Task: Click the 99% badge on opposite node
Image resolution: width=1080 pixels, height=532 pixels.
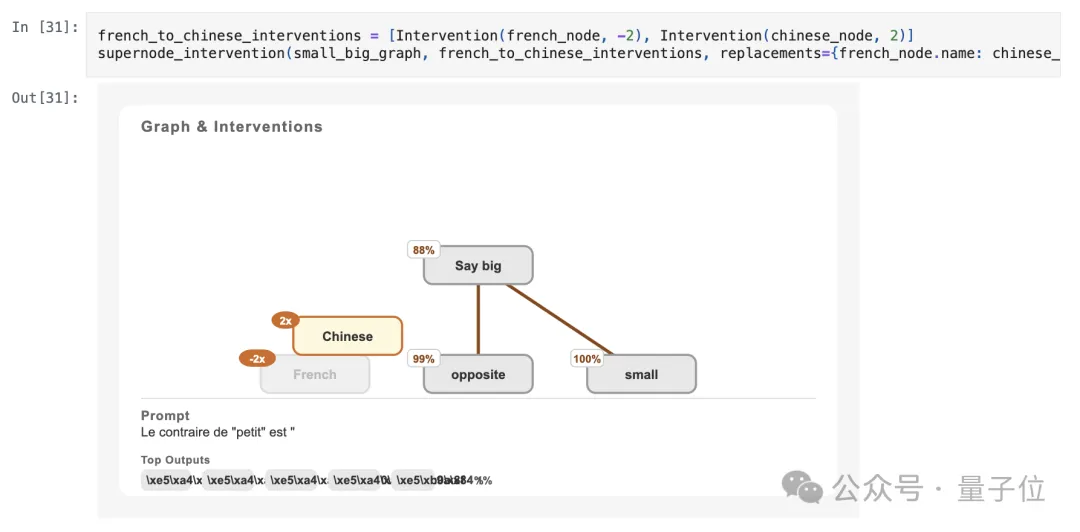Action: 423,358
